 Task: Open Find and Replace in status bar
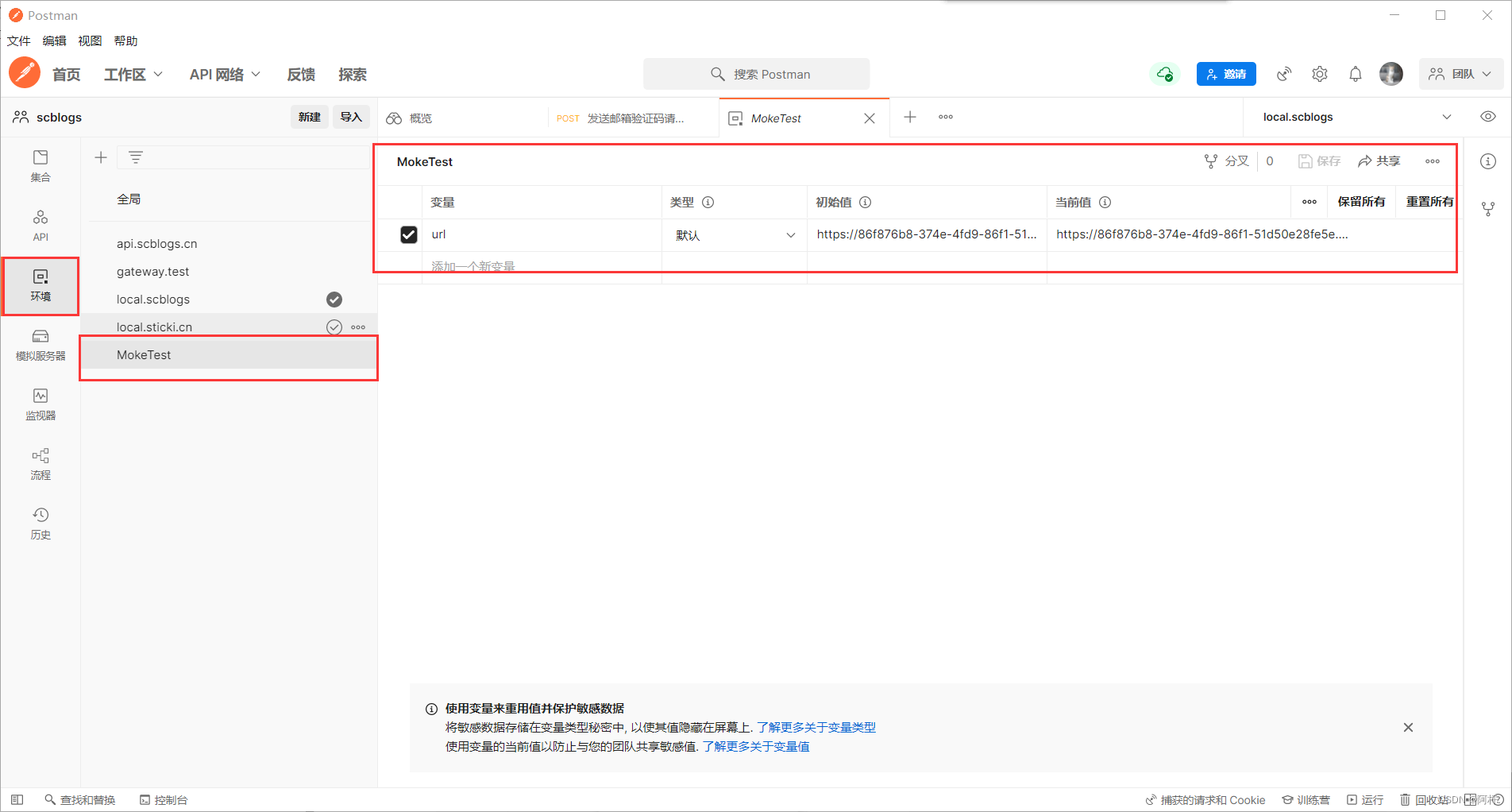(80, 800)
